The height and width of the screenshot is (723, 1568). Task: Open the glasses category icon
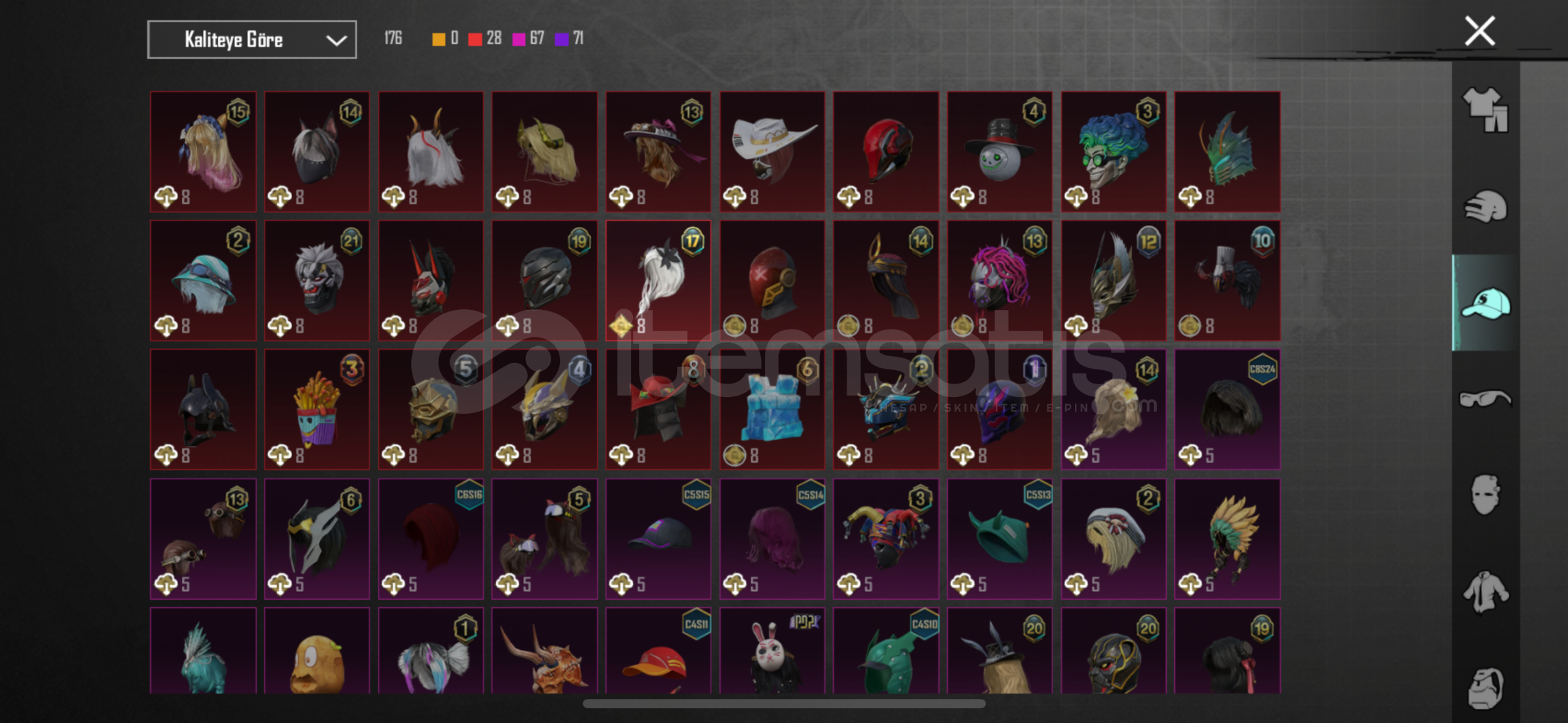click(1485, 398)
